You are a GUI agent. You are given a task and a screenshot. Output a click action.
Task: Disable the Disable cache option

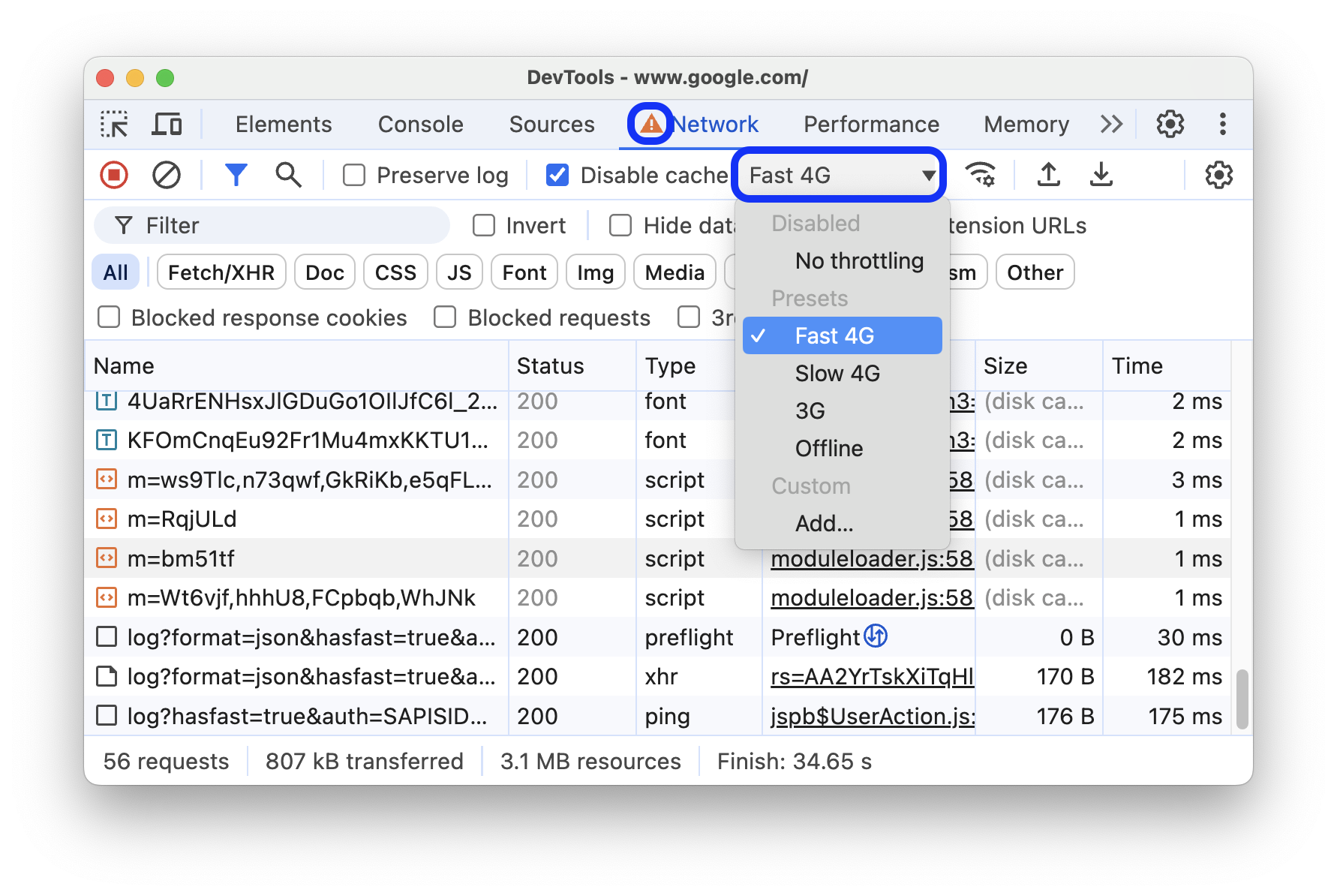pyautogui.click(x=556, y=175)
